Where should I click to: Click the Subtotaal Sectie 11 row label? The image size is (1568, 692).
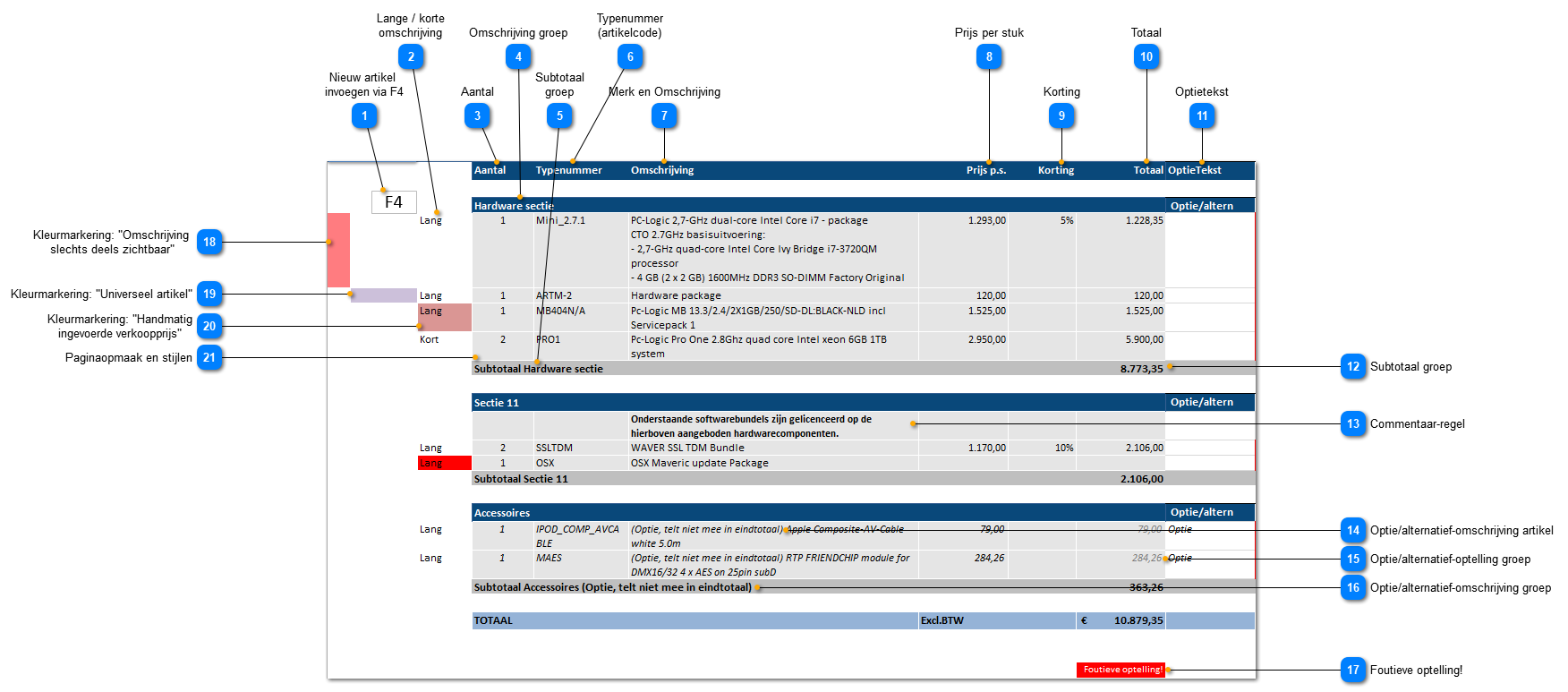(521, 479)
